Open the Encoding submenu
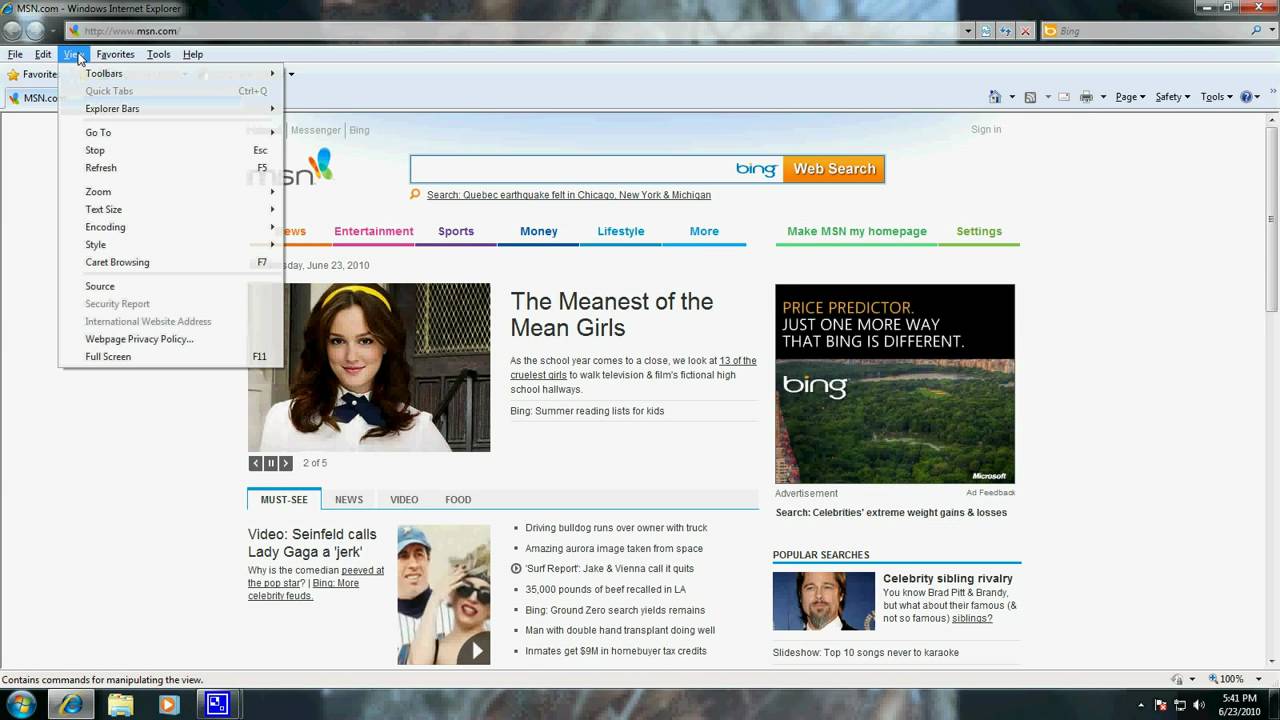This screenshot has height=720, width=1280. coord(171,227)
